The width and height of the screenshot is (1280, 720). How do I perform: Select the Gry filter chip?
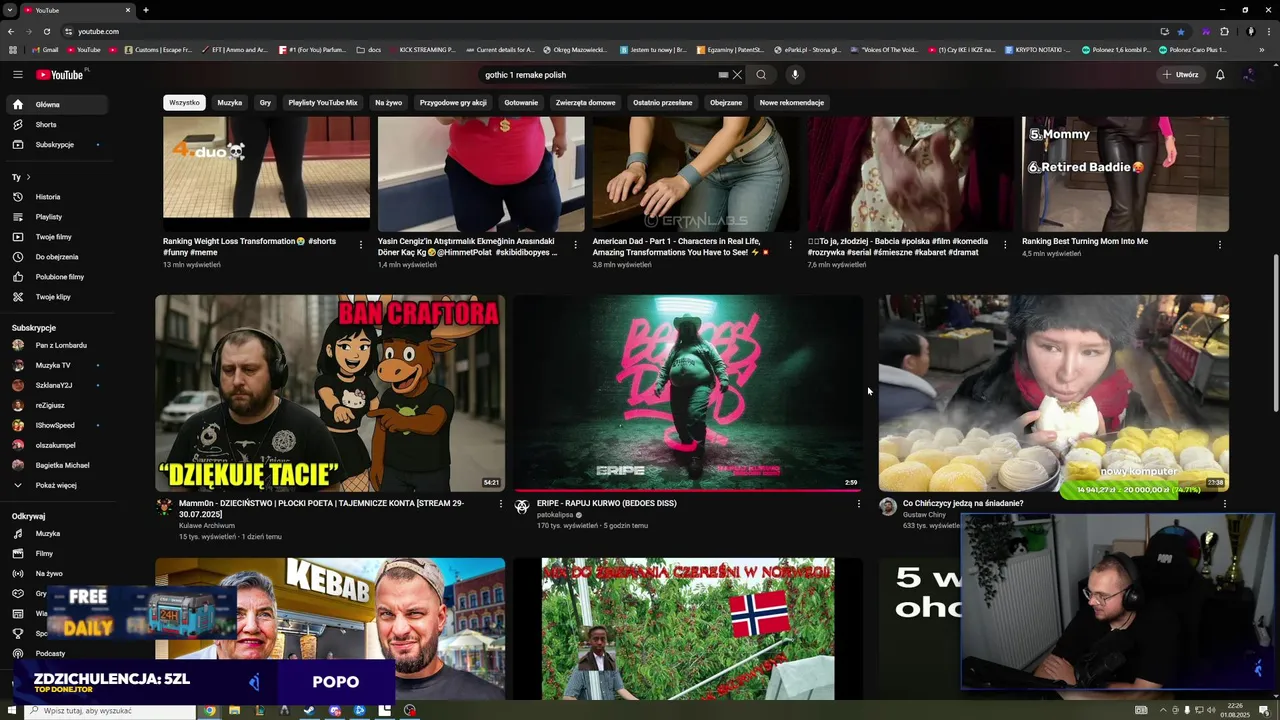[x=265, y=103]
